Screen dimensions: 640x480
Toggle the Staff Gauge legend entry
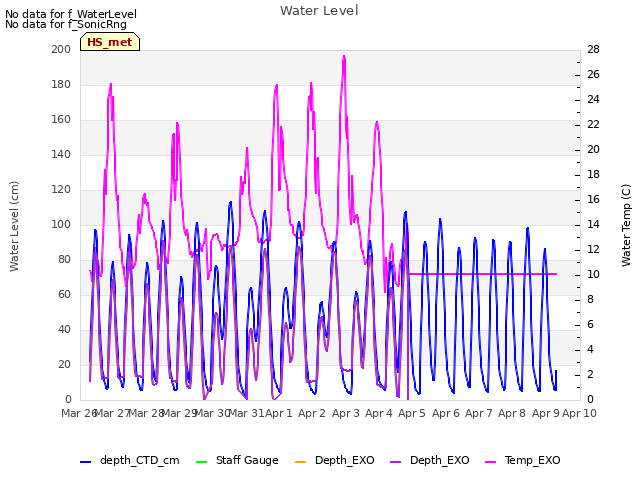pyautogui.click(x=237, y=460)
